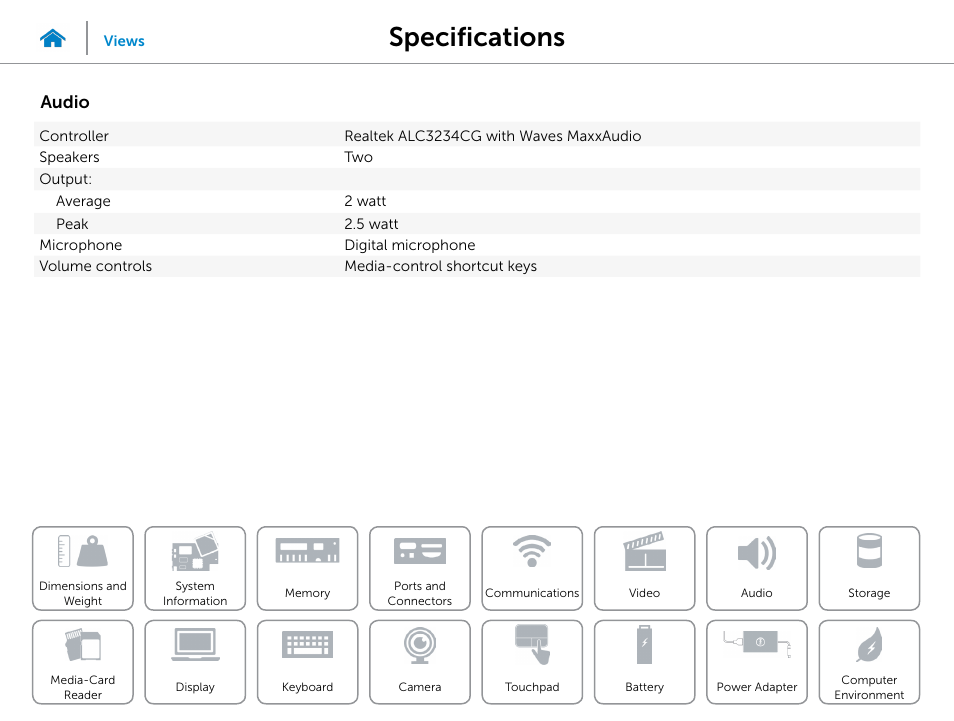Open System Information section

(x=195, y=568)
